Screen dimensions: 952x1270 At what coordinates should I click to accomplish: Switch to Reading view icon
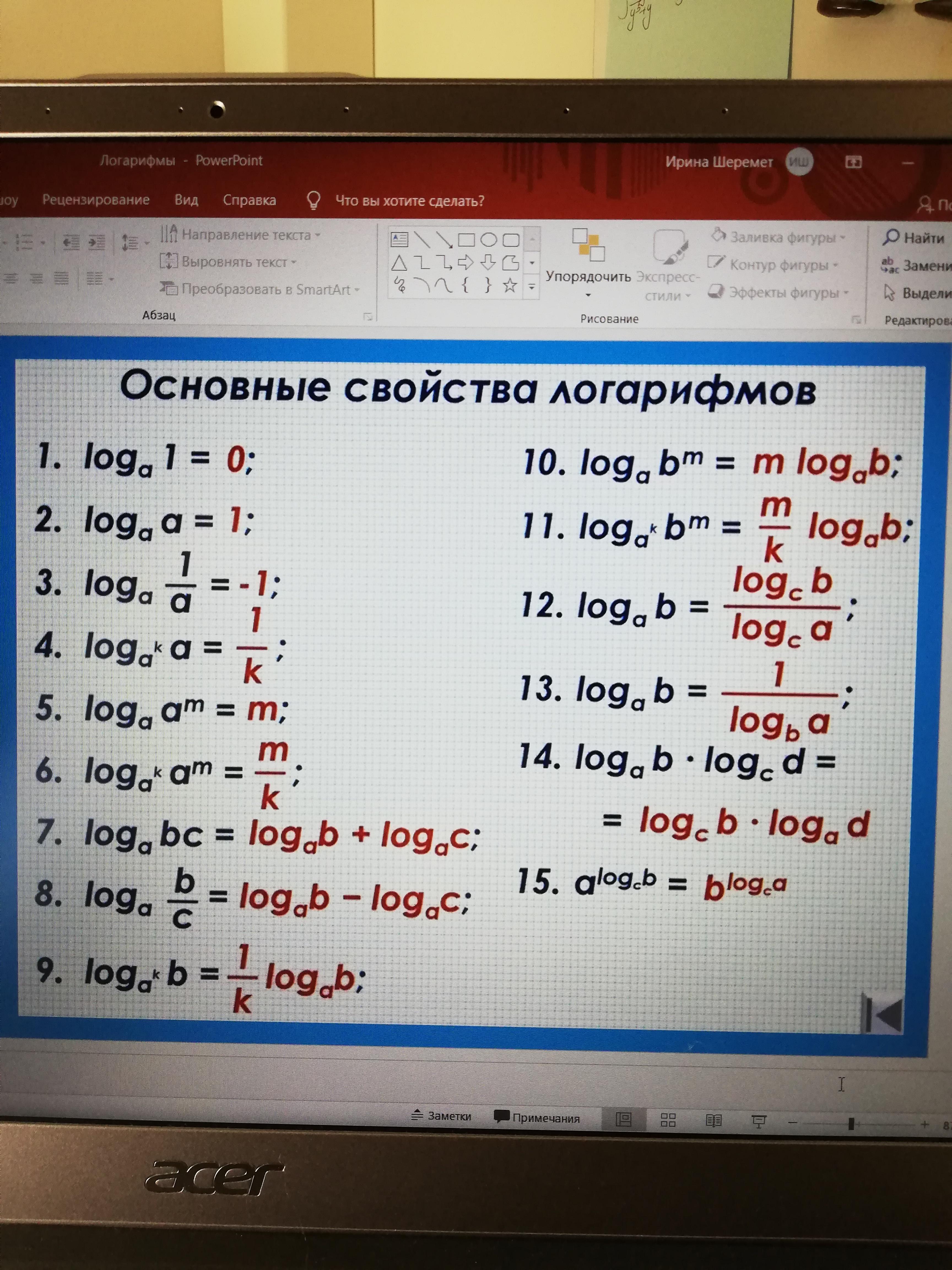pos(713,1120)
